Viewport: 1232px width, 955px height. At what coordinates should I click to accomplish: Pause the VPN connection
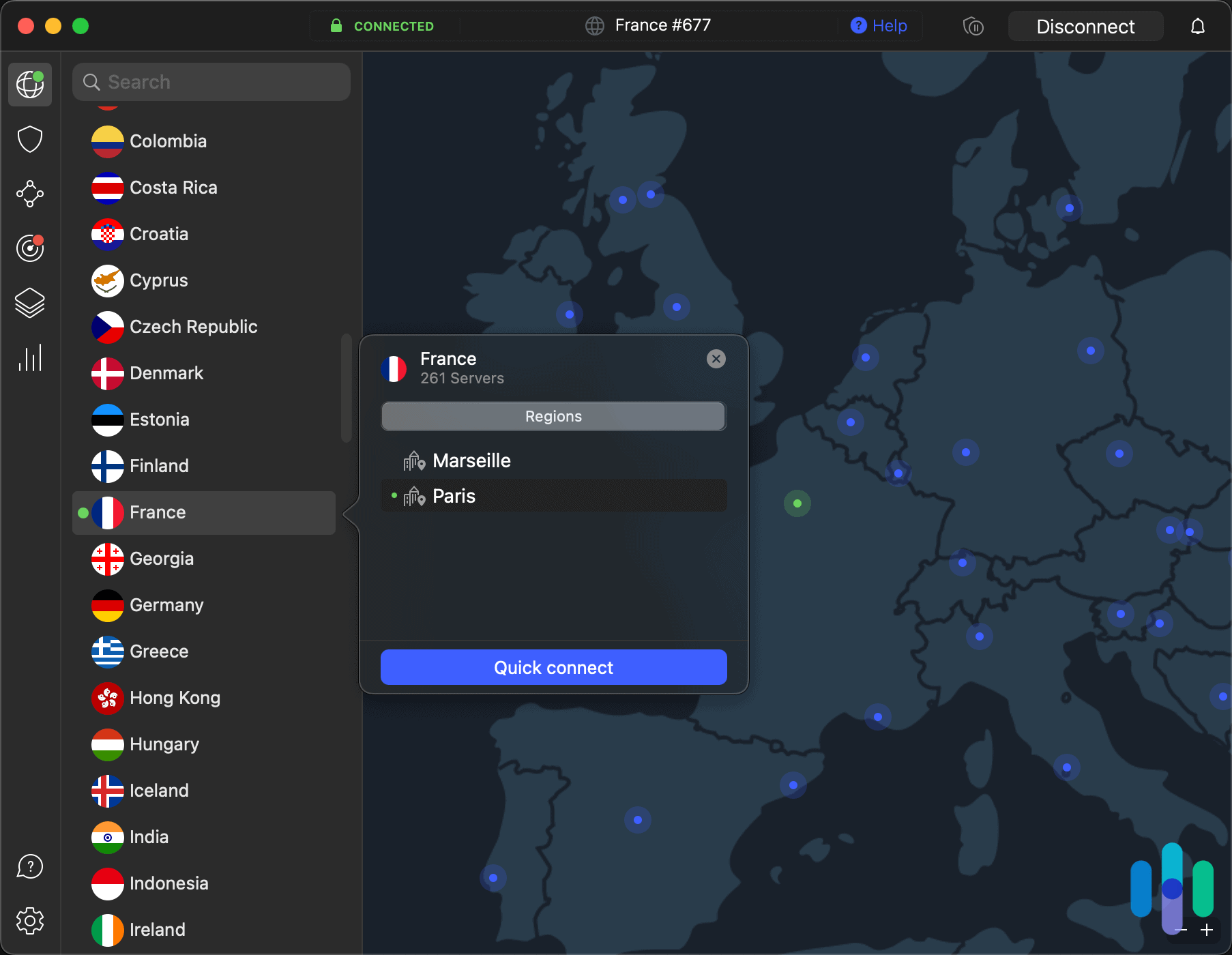click(973, 26)
